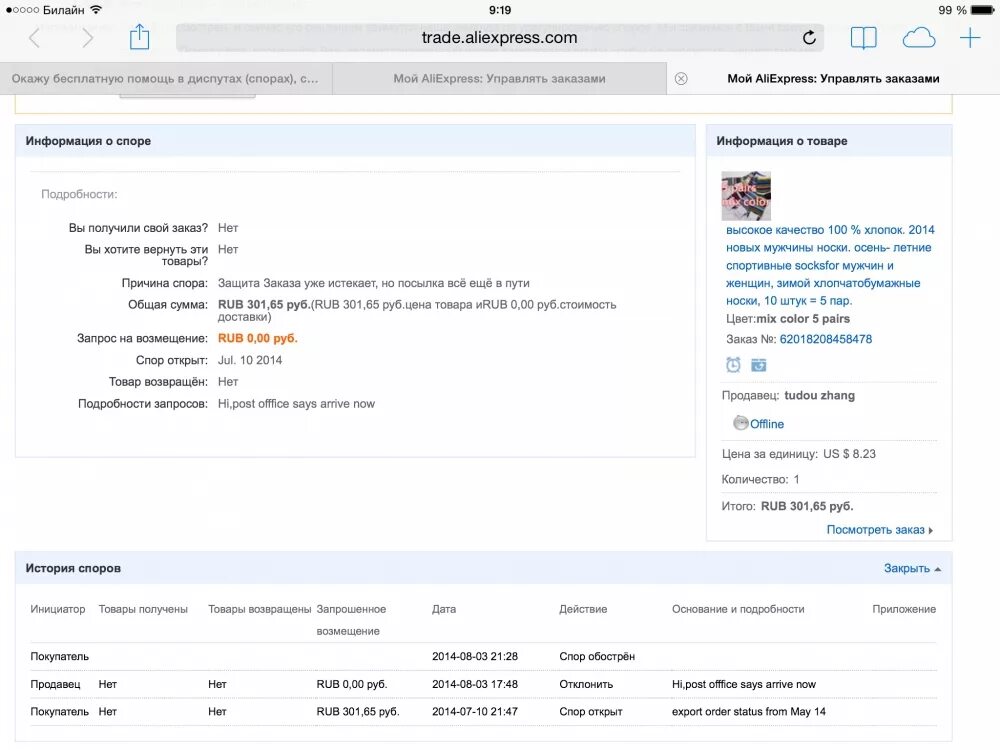Reload the page with refresh icon
Screen dimensions: 1000x750
(x=809, y=38)
